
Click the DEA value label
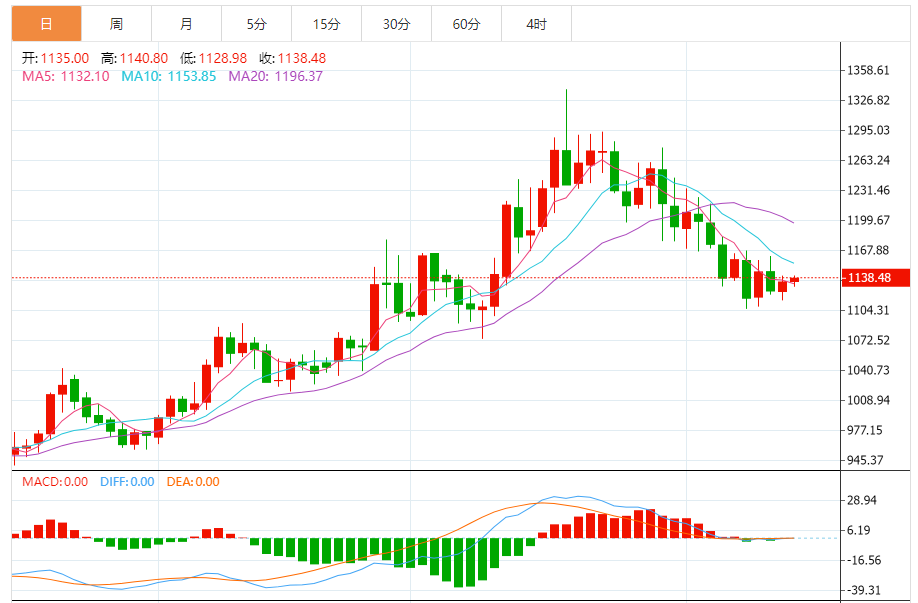point(193,482)
